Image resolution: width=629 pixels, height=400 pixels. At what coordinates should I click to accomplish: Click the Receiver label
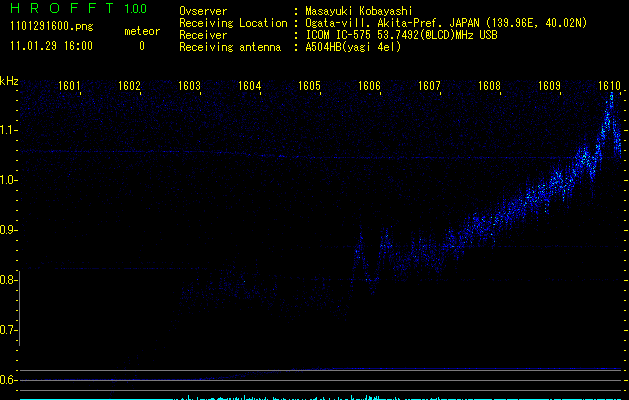pyautogui.click(x=203, y=35)
